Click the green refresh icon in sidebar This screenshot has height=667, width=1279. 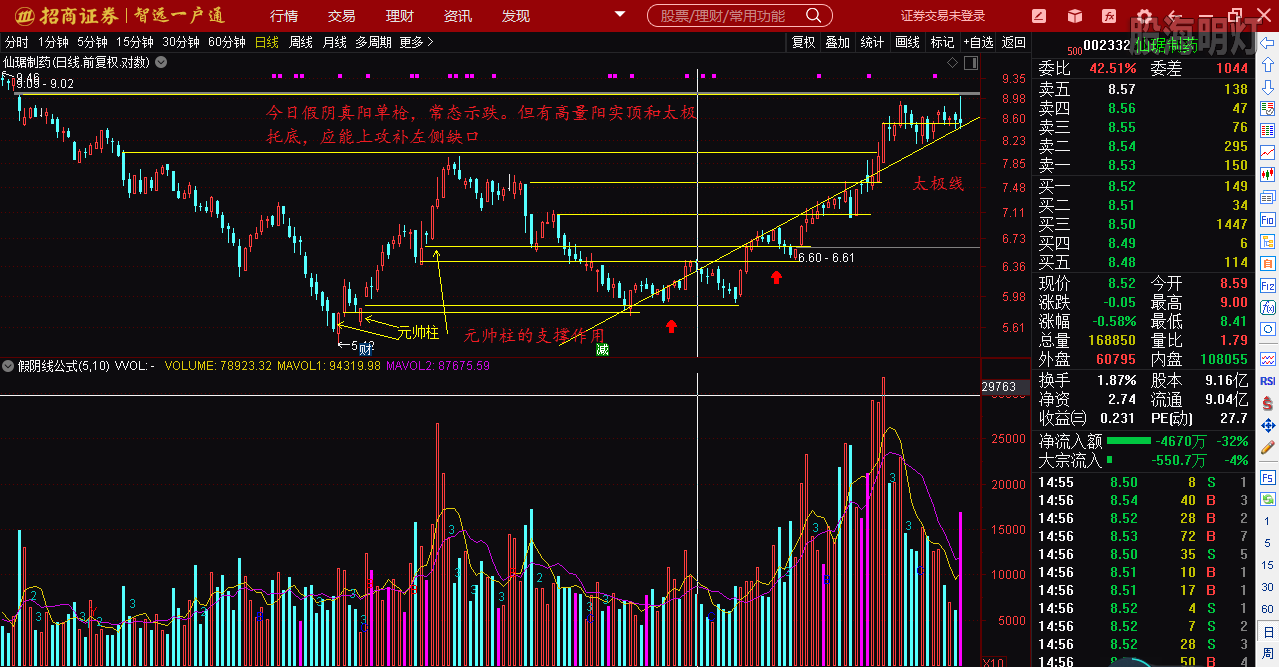click(x=1268, y=500)
